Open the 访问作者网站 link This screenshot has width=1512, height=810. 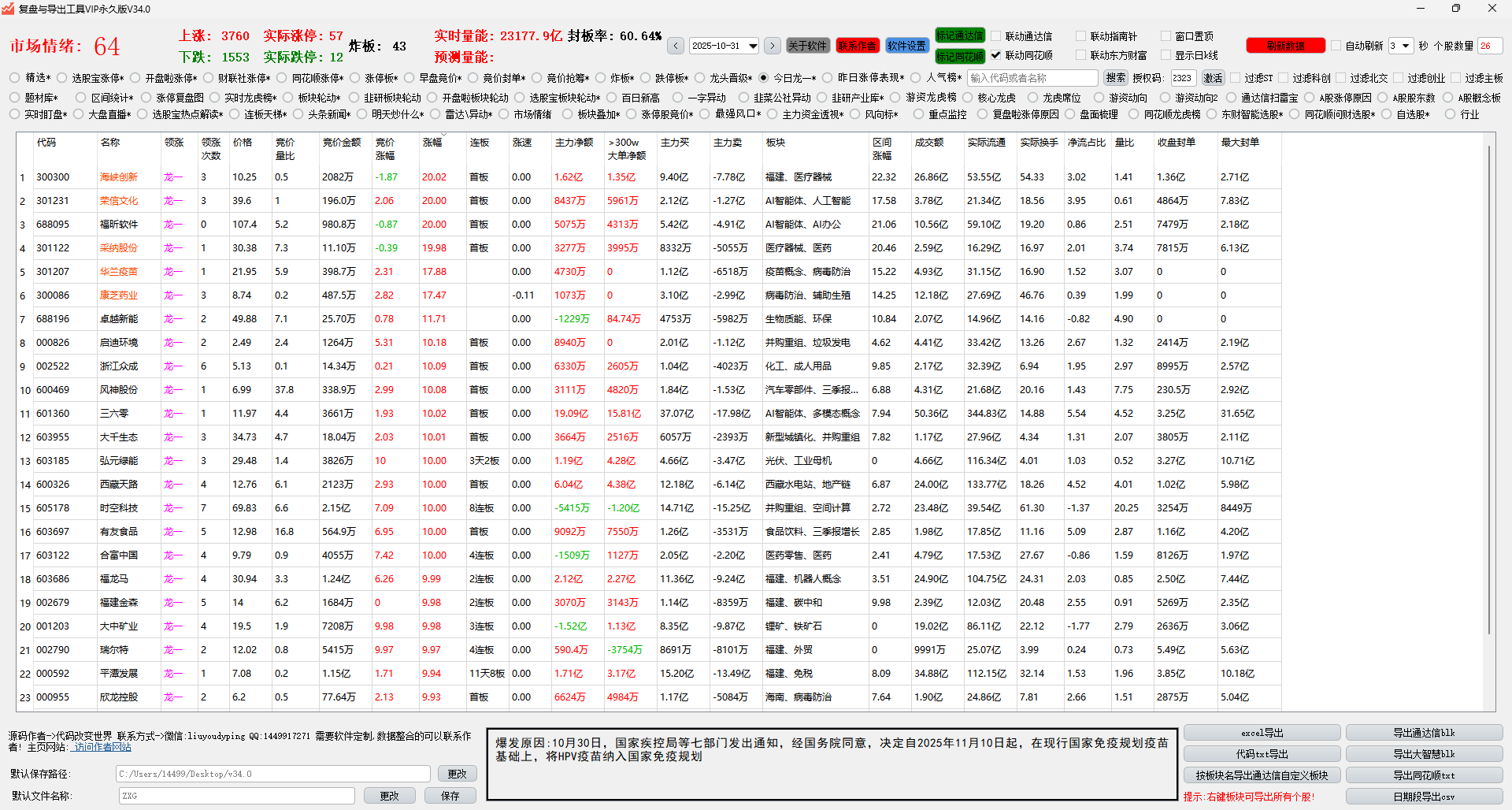point(102,747)
